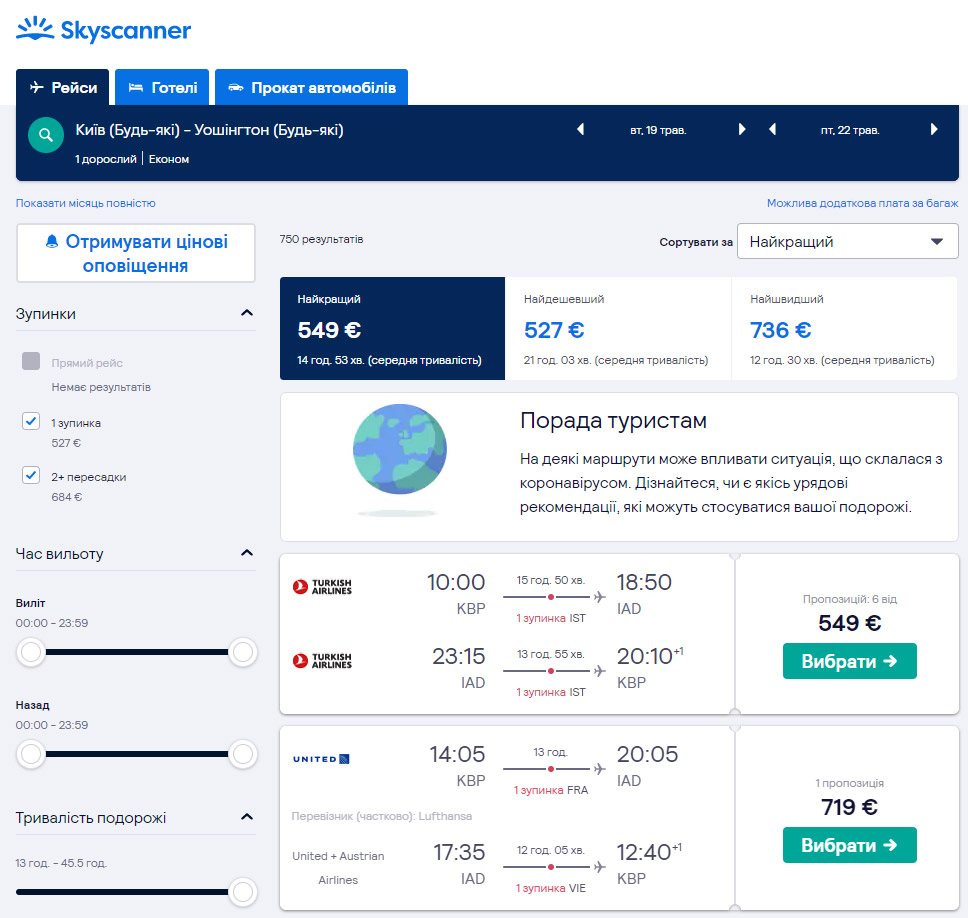The width and height of the screenshot is (968, 918).
Task: Open the Сортувати за dropdown
Action: click(x=847, y=241)
